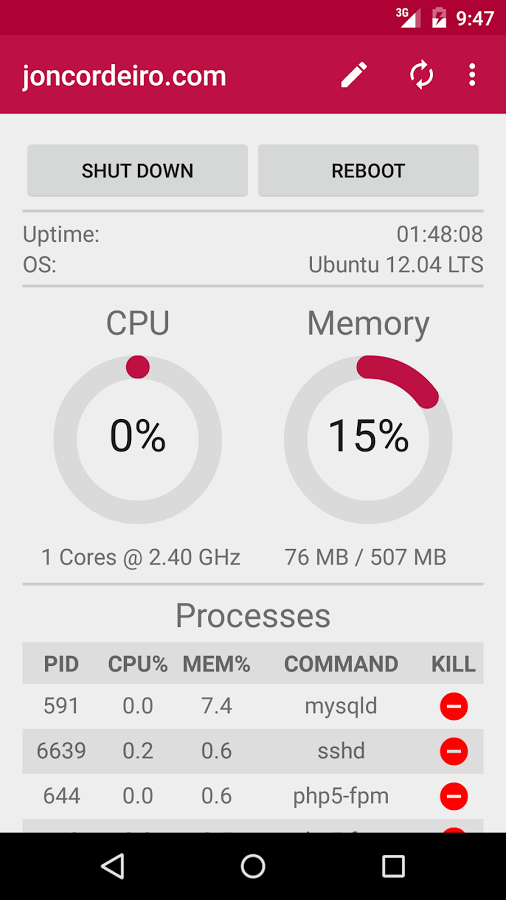Tap the pencil edit icon
Image resolution: width=506 pixels, height=900 pixels.
click(354, 75)
